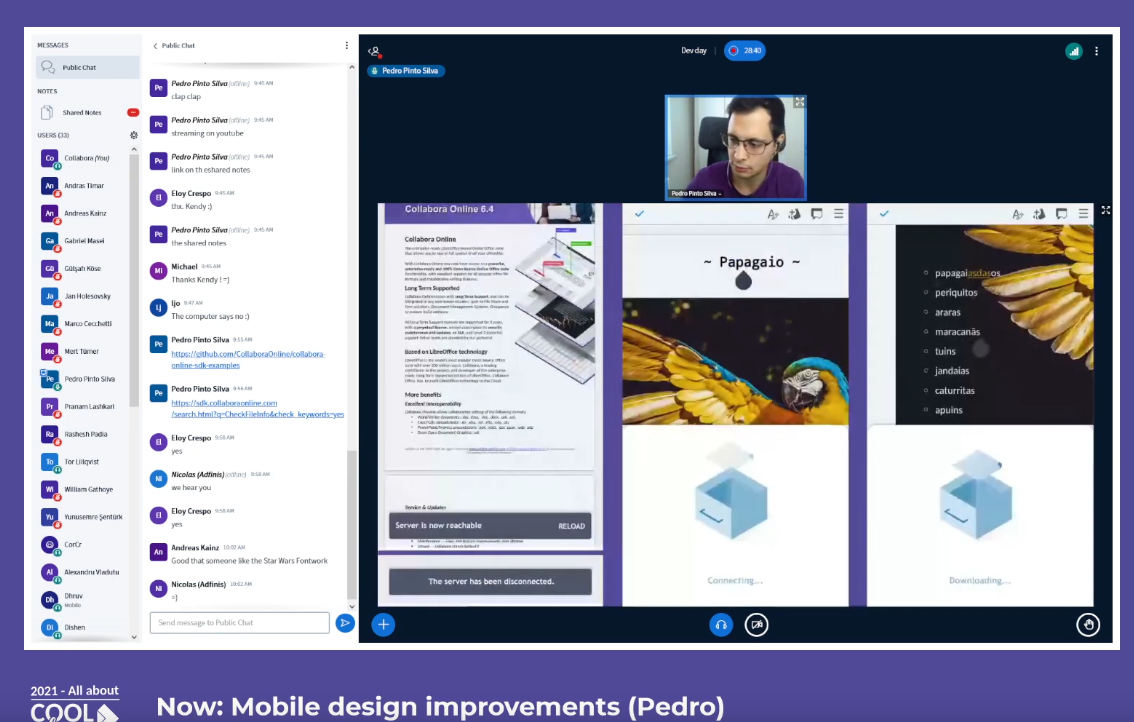Select user Collabora (You) in list
Screen dimensions: 1134x722
[x=83, y=158]
